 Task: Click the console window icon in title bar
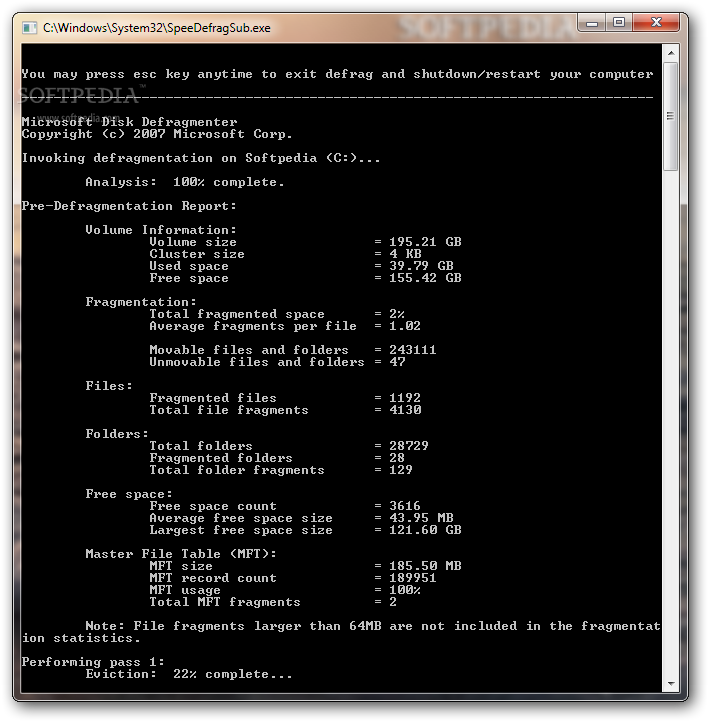point(29,28)
